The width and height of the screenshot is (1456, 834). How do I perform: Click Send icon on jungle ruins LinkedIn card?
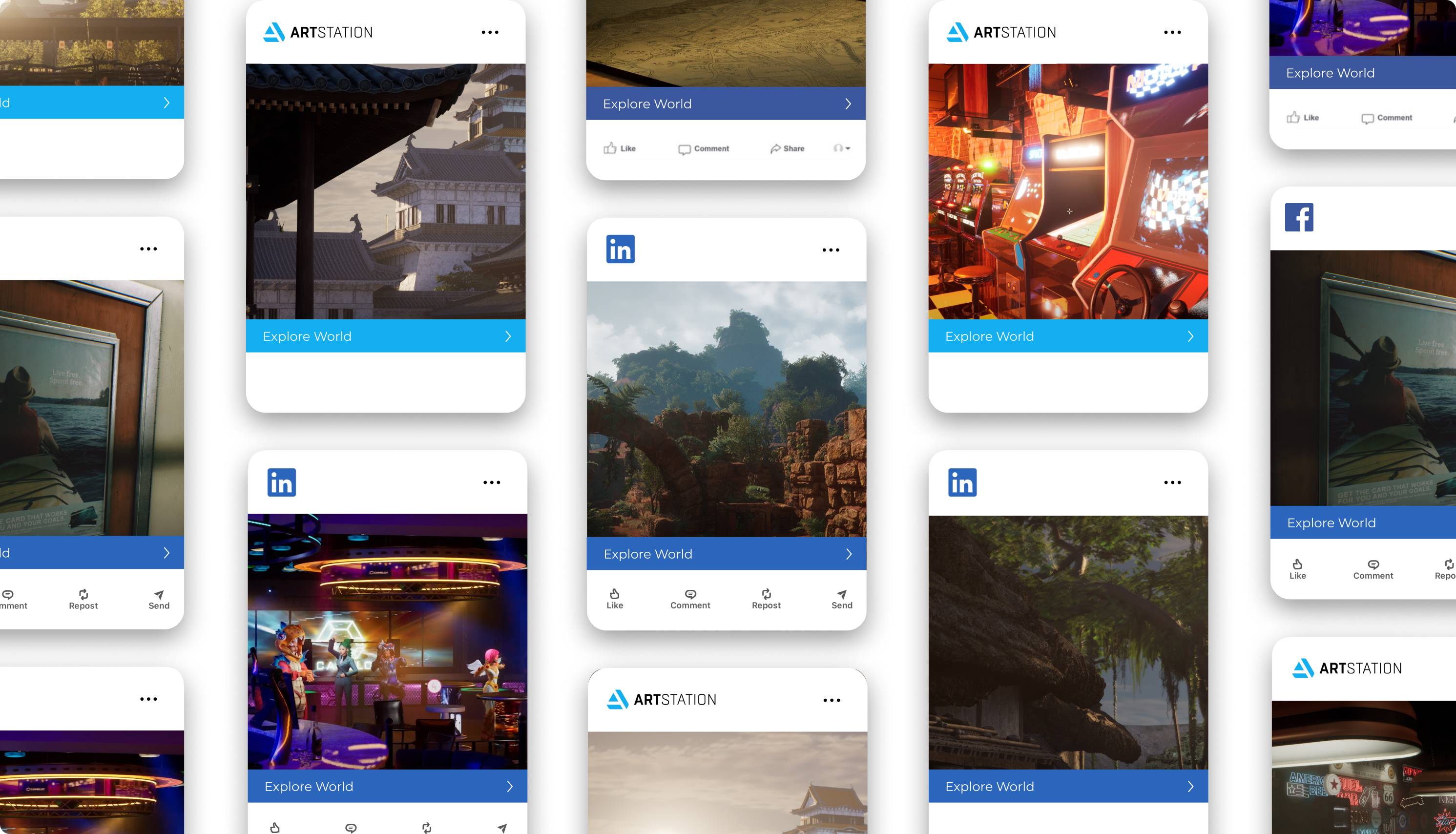(x=841, y=594)
